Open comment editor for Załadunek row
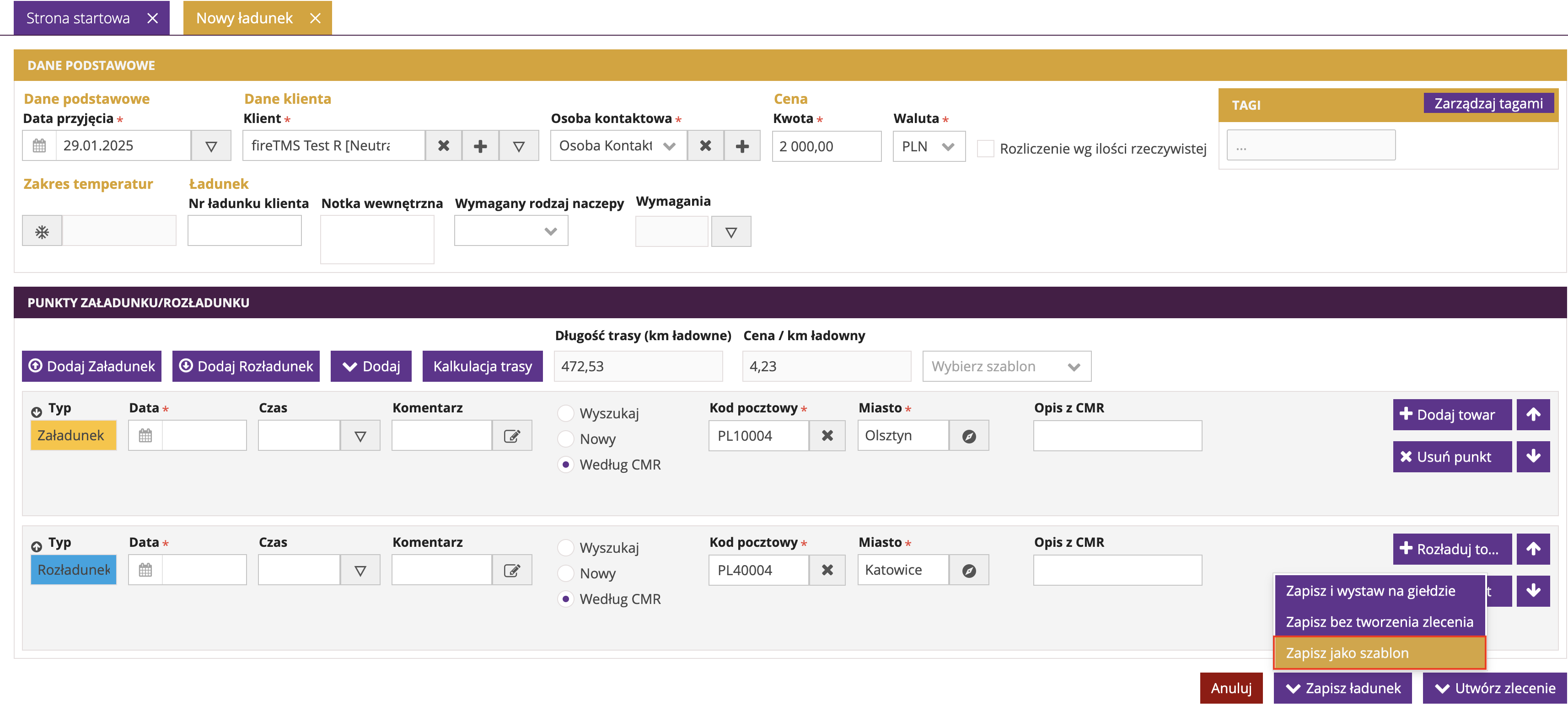 (x=512, y=436)
